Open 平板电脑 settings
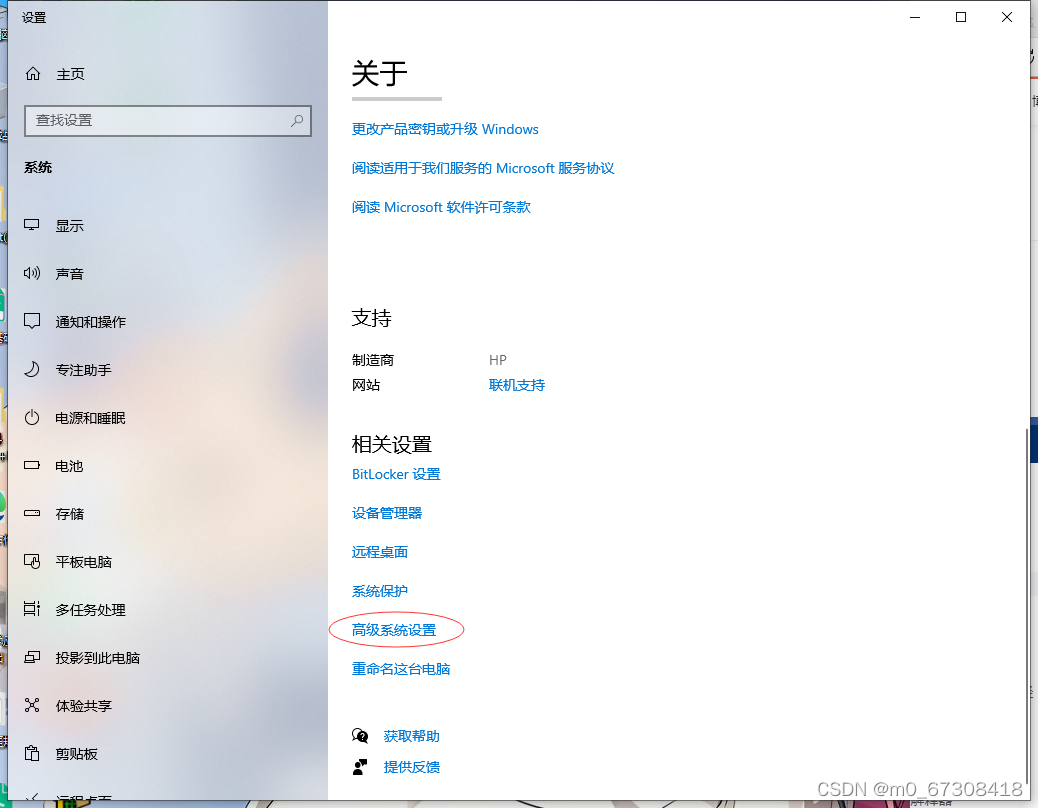The image size is (1038, 808). pyautogui.click(x=83, y=562)
